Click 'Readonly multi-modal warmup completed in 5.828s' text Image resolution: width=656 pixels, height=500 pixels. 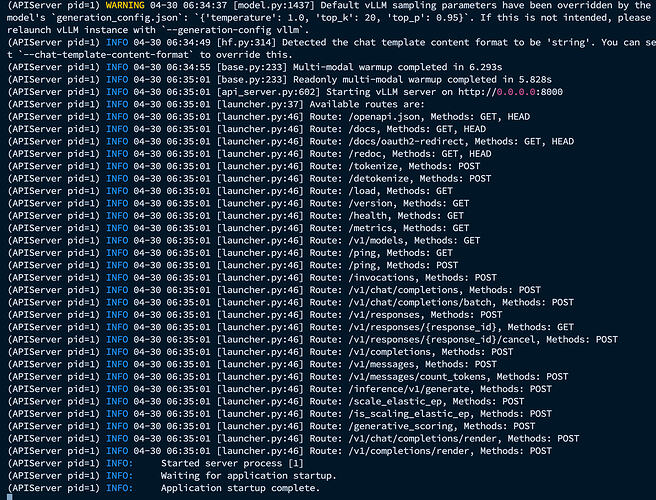click(423, 79)
